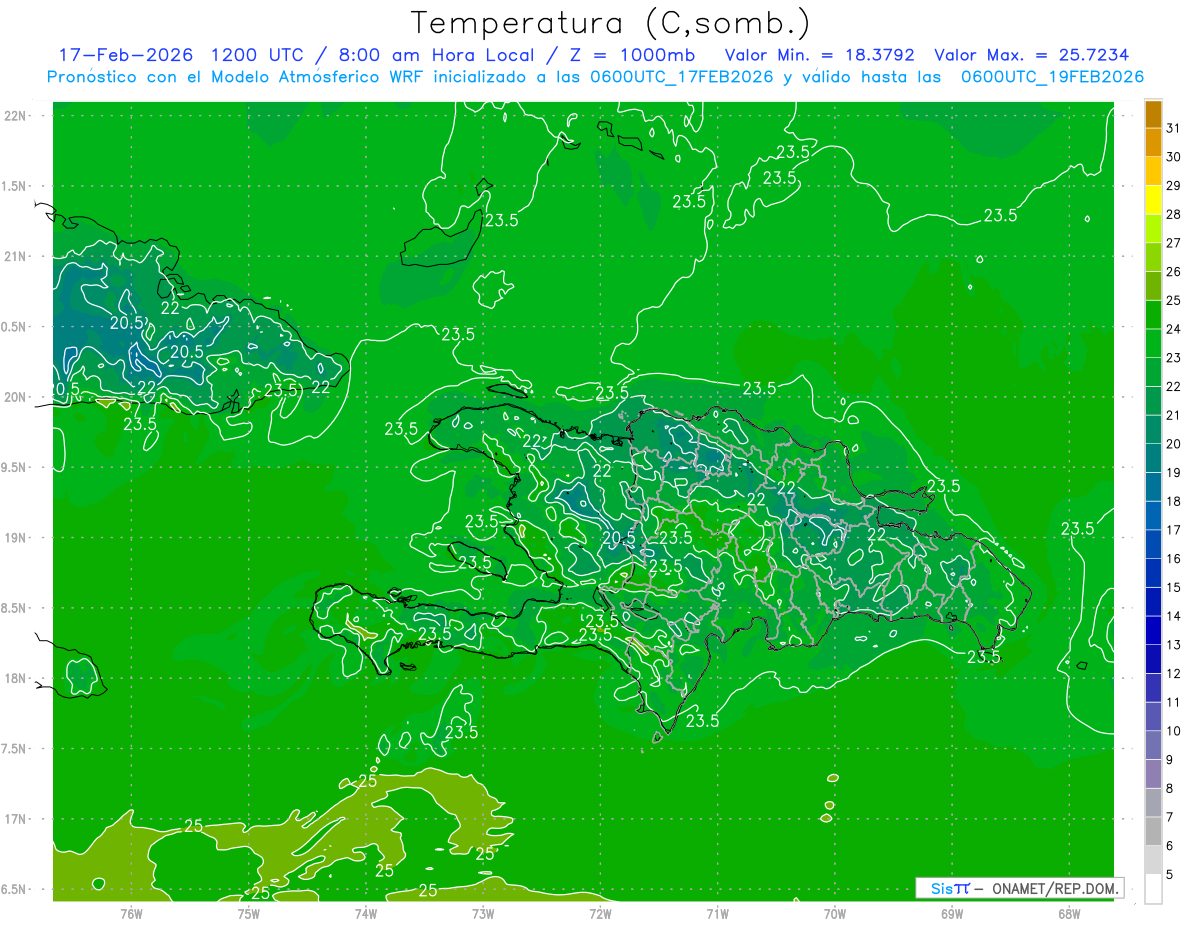Click the 72W longitude axis label
The width and height of the screenshot is (1200, 927).
600,913
